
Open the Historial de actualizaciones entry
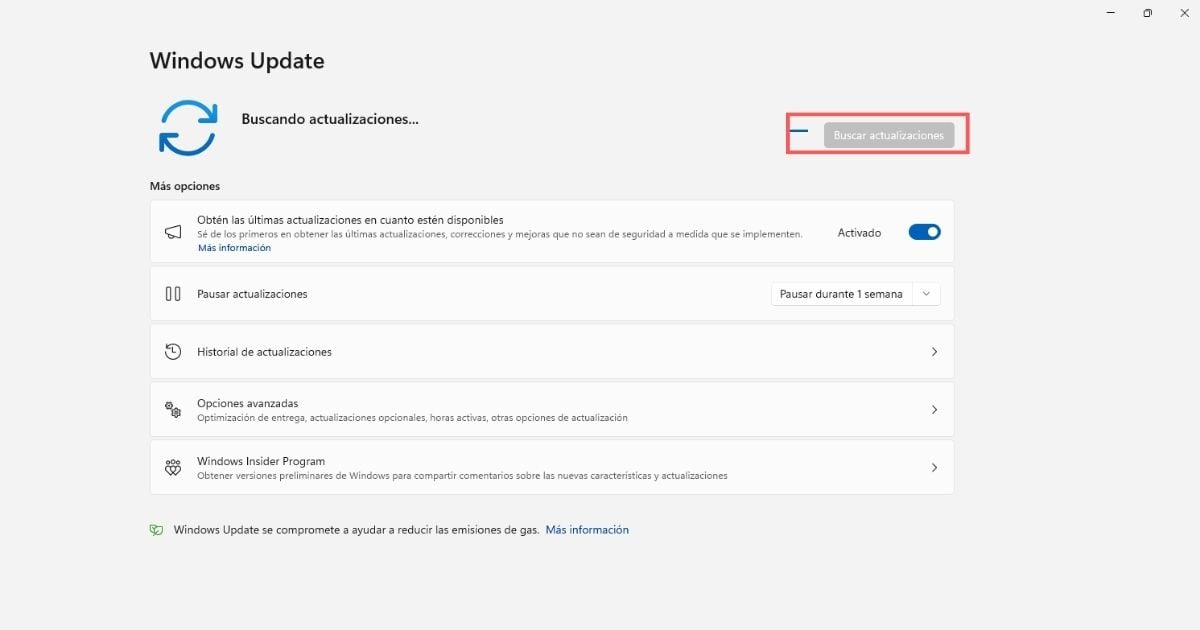(264, 352)
